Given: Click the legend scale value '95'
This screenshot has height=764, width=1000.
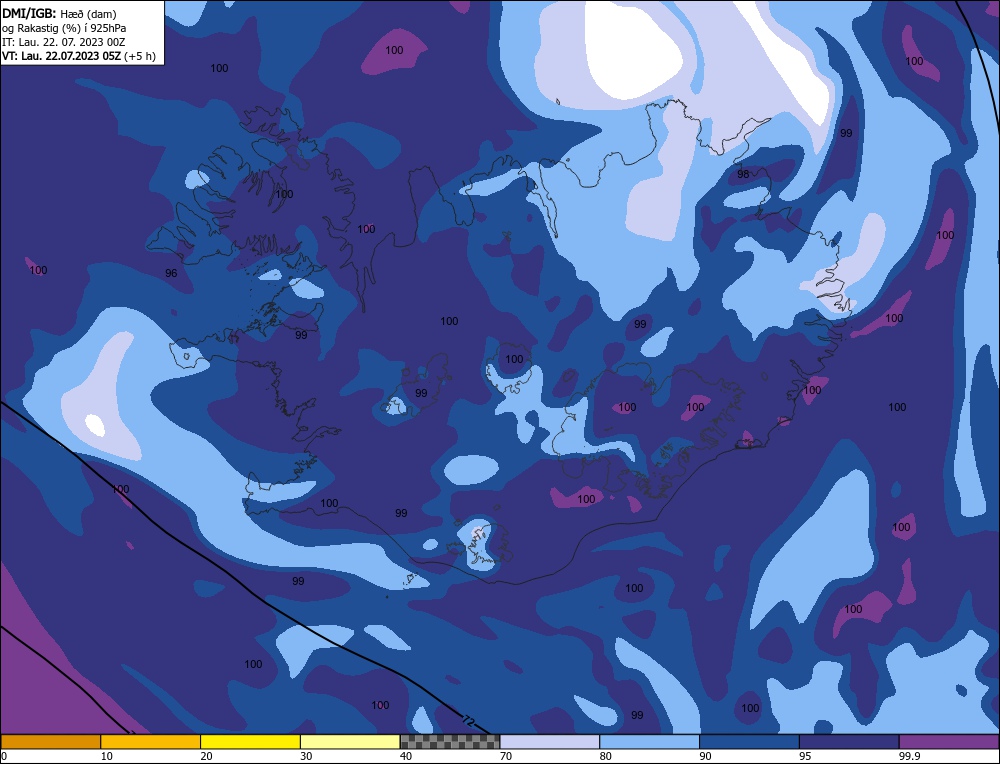Looking at the screenshot, I should 805,756.
